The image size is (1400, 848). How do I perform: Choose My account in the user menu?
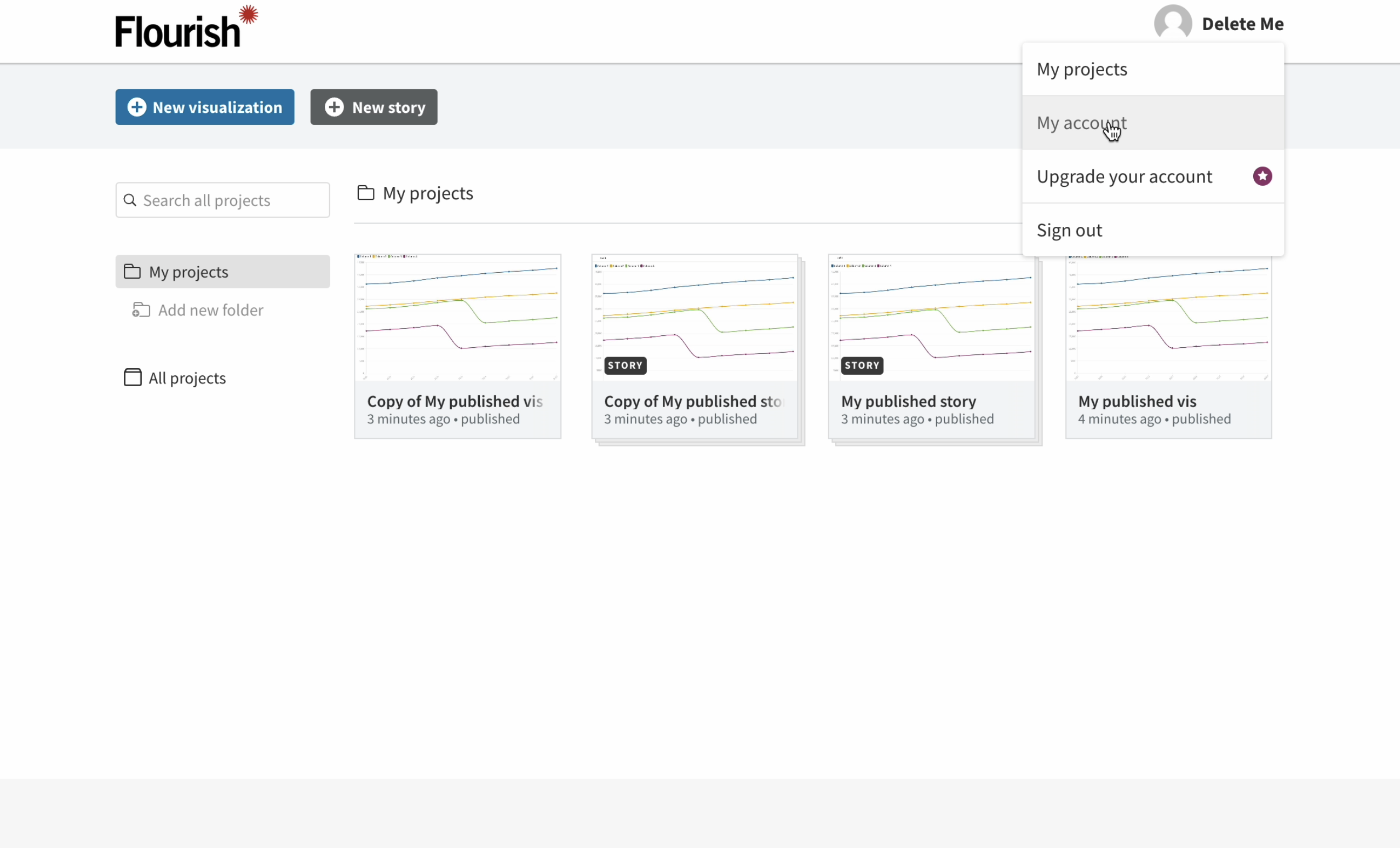click(1081, 123)
